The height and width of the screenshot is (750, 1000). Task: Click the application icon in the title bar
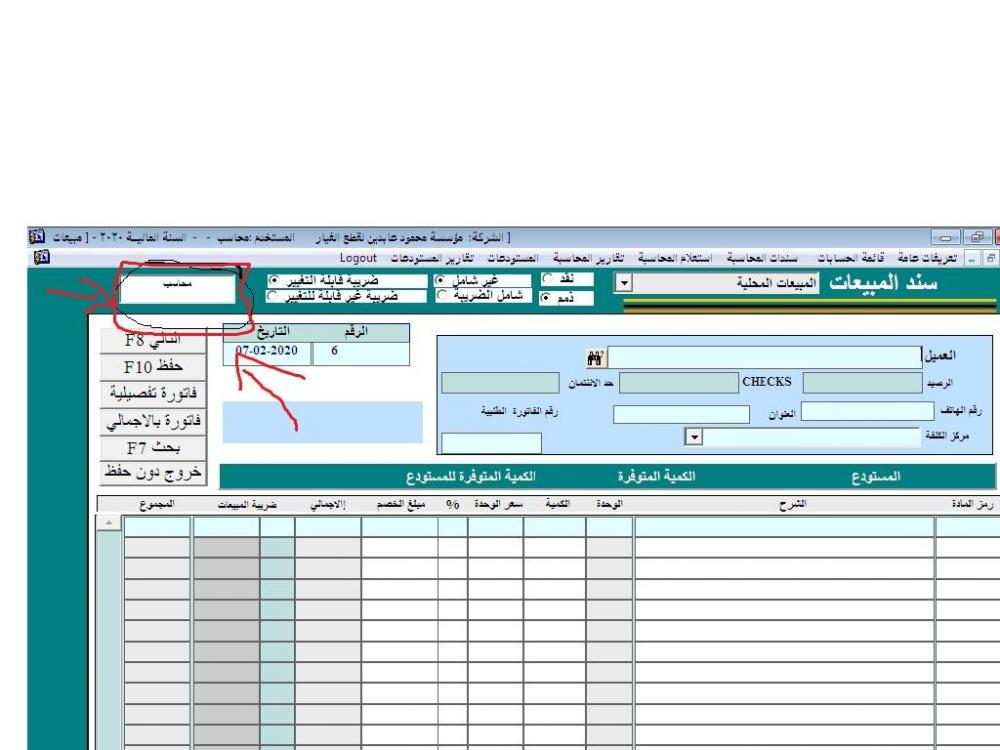tap(36, 237)
